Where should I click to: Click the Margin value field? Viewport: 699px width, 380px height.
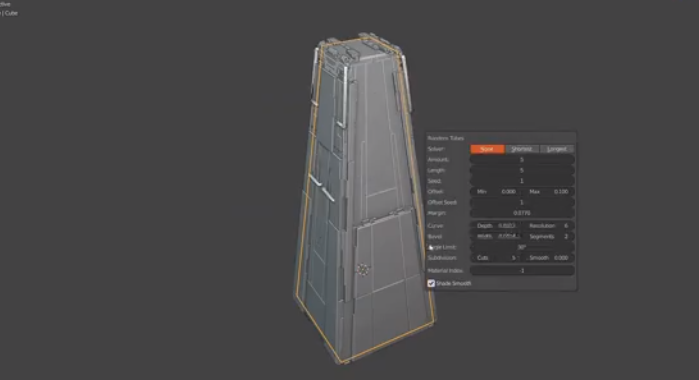522,213
